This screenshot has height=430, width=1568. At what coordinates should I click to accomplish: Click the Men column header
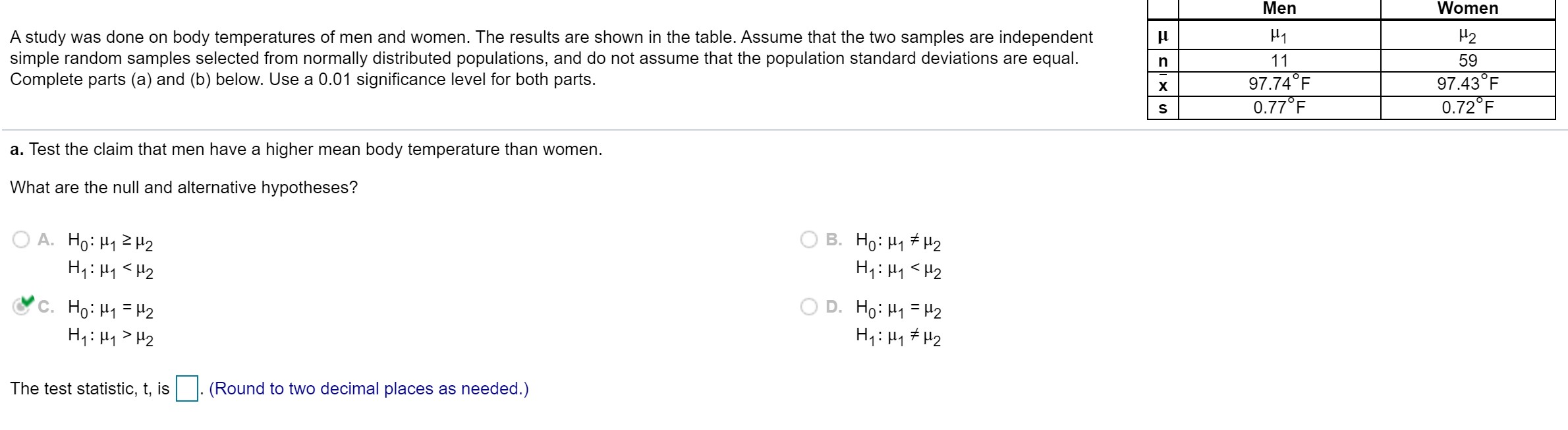tap(1279, 9)
